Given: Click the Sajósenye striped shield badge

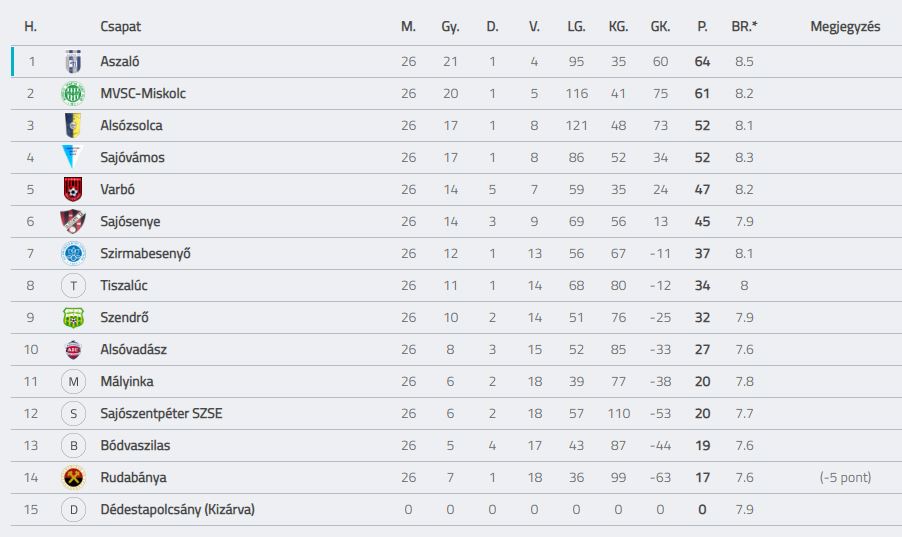Looking at the screenshot, I should pos(73,221).
